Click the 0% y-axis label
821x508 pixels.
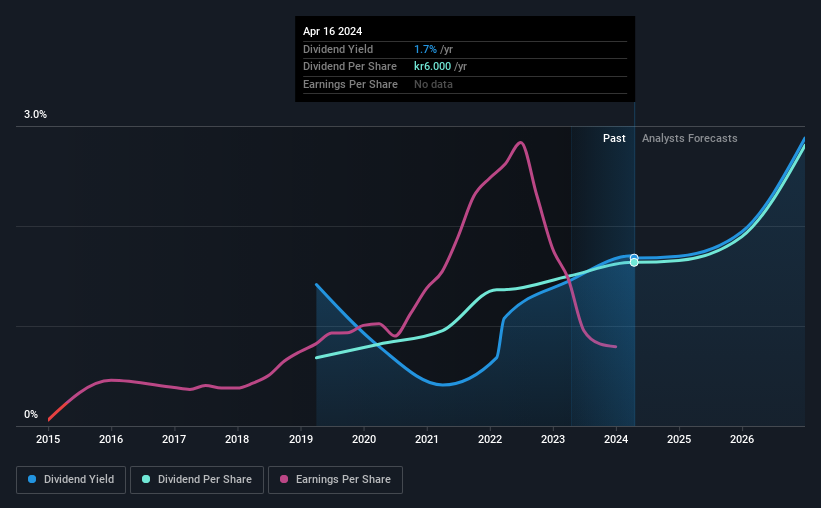click(x=31, y=414)
